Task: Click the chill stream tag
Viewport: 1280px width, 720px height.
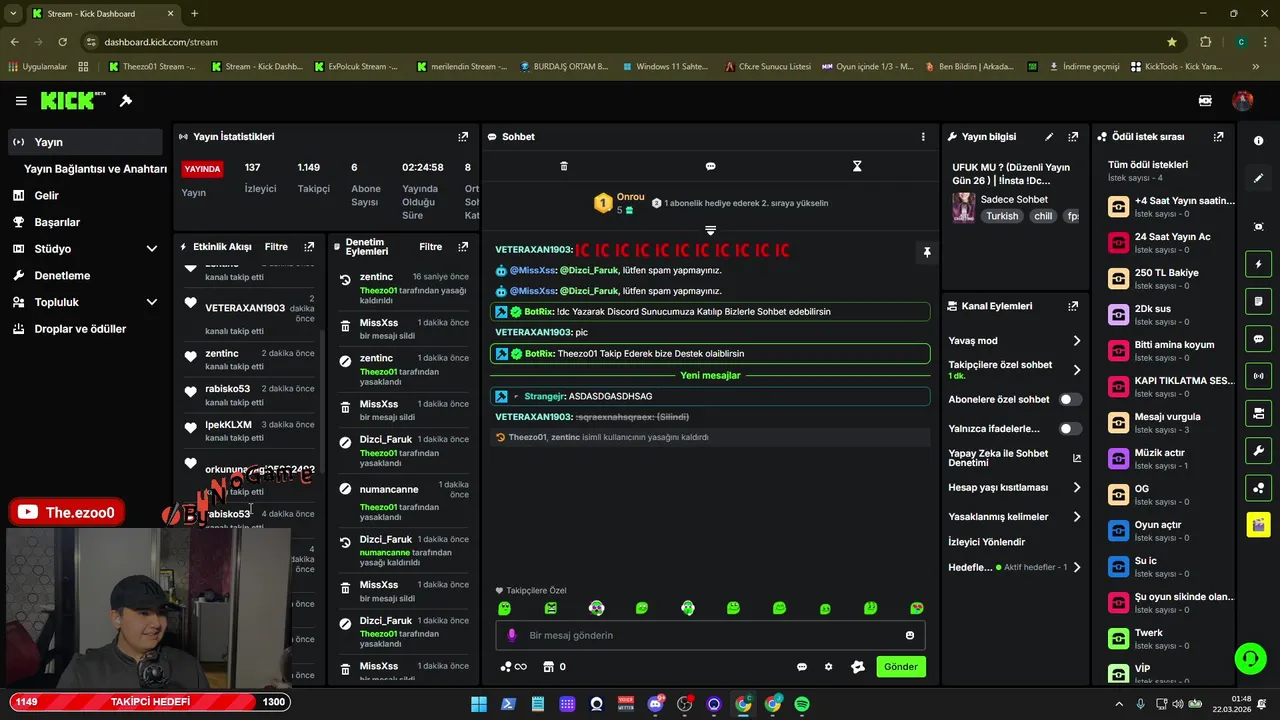Action: [1043, 216]
